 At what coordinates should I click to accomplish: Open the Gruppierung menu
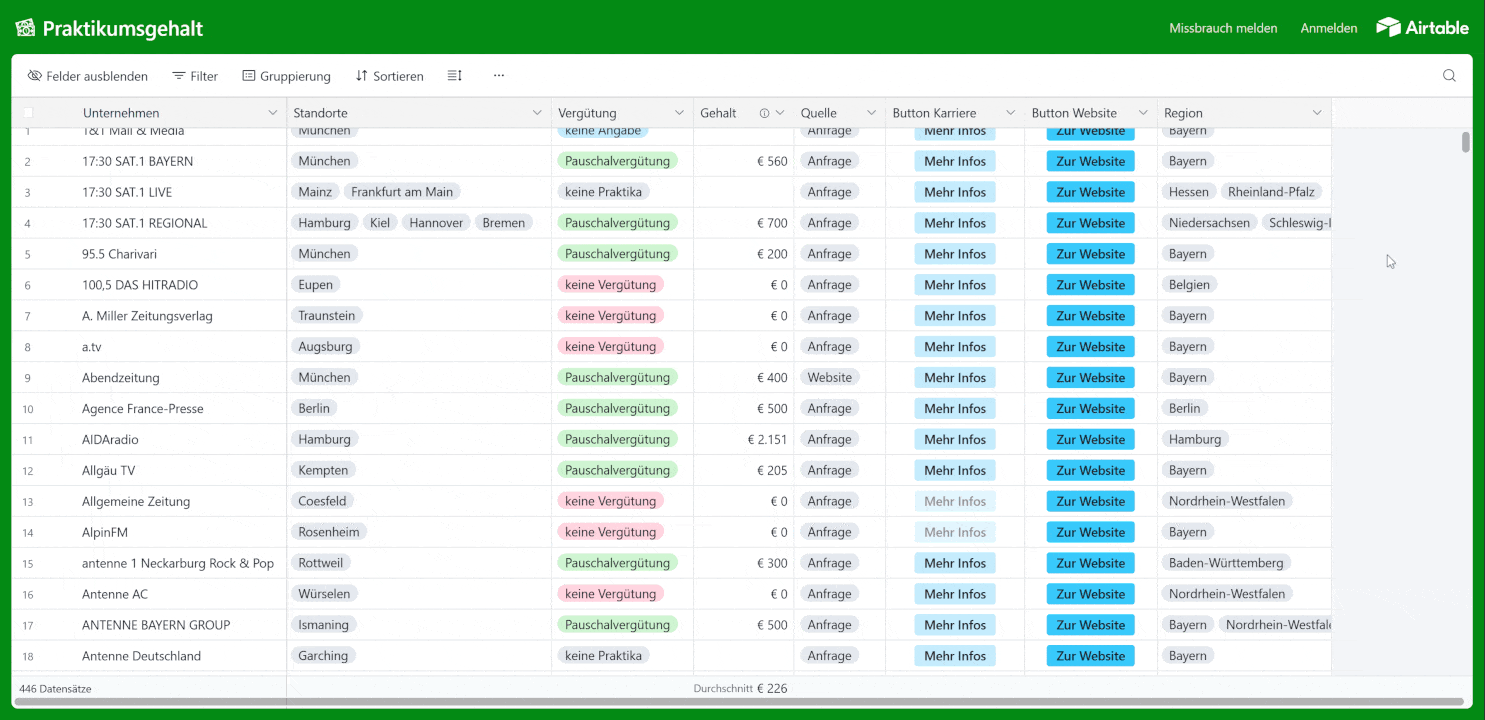click(287, 76)
